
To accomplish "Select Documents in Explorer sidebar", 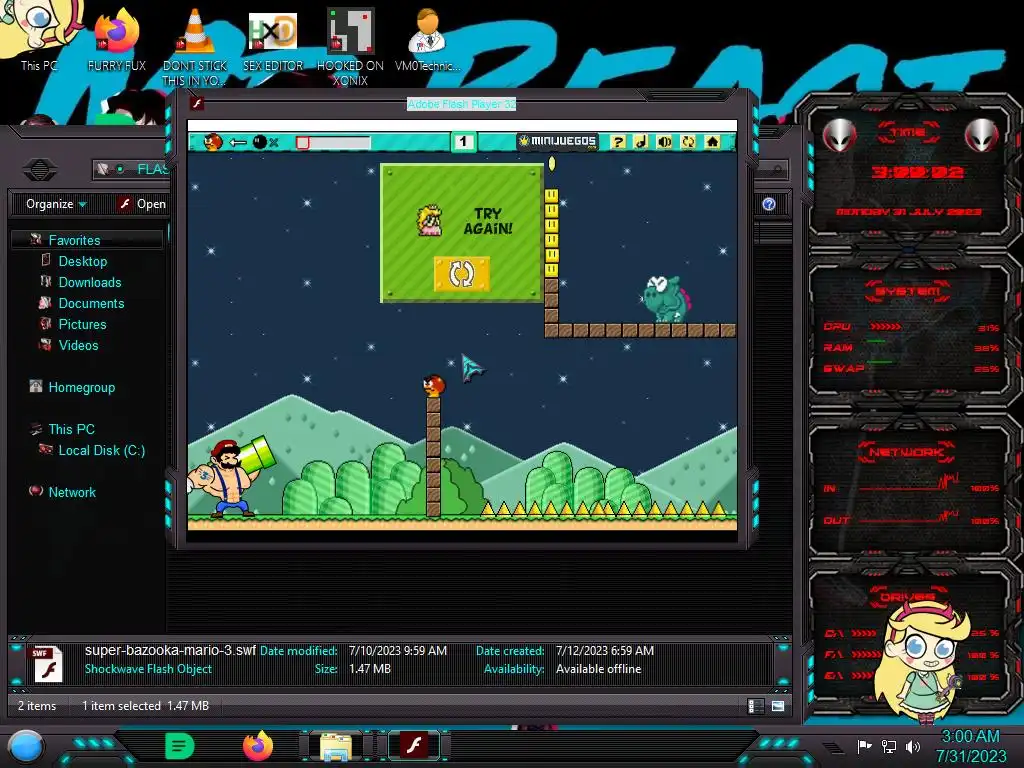I will point(91,303).
